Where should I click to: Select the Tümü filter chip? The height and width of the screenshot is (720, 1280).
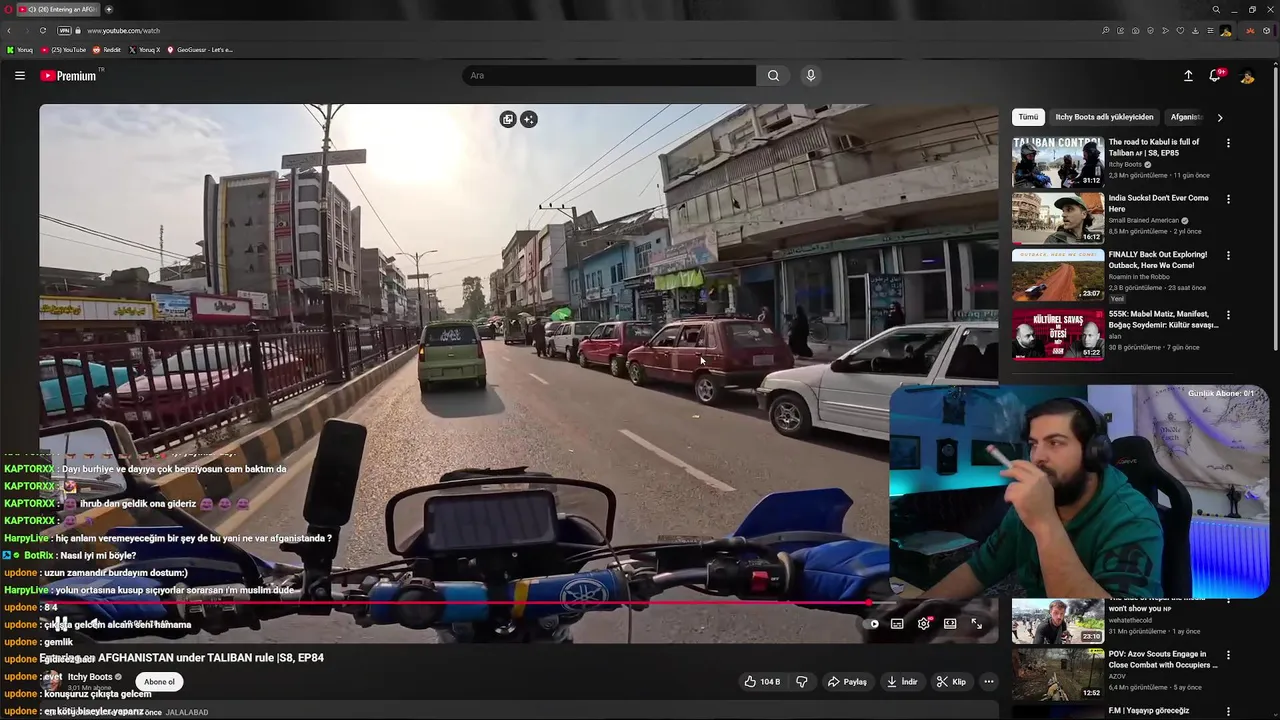click(x=1028, y=117)
